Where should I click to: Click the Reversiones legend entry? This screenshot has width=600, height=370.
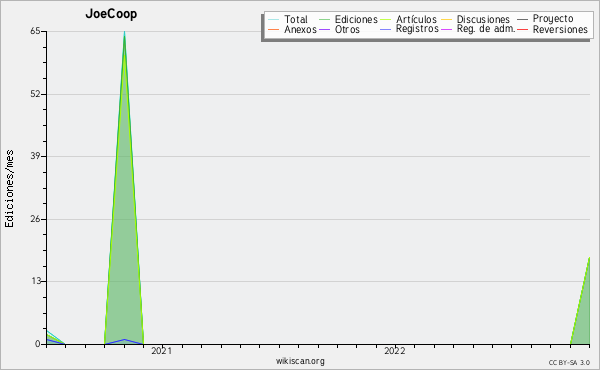pyautogui.click(x=553, y=29)
